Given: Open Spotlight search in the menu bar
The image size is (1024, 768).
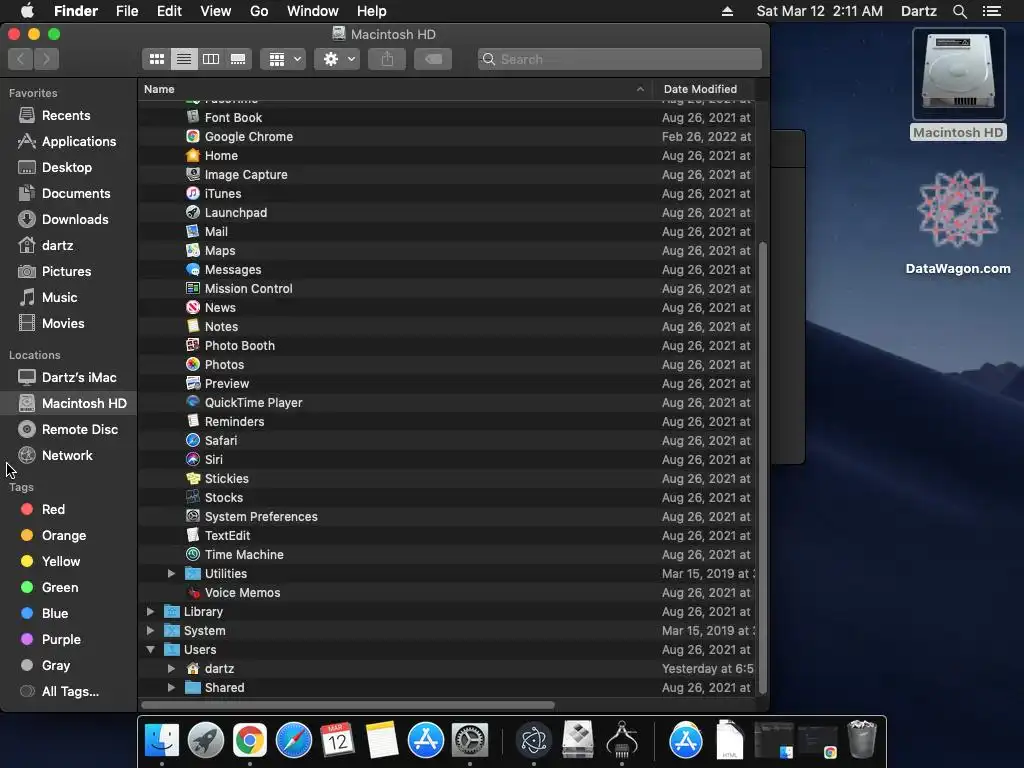Looking at the screenshot, I should point(959,11).
